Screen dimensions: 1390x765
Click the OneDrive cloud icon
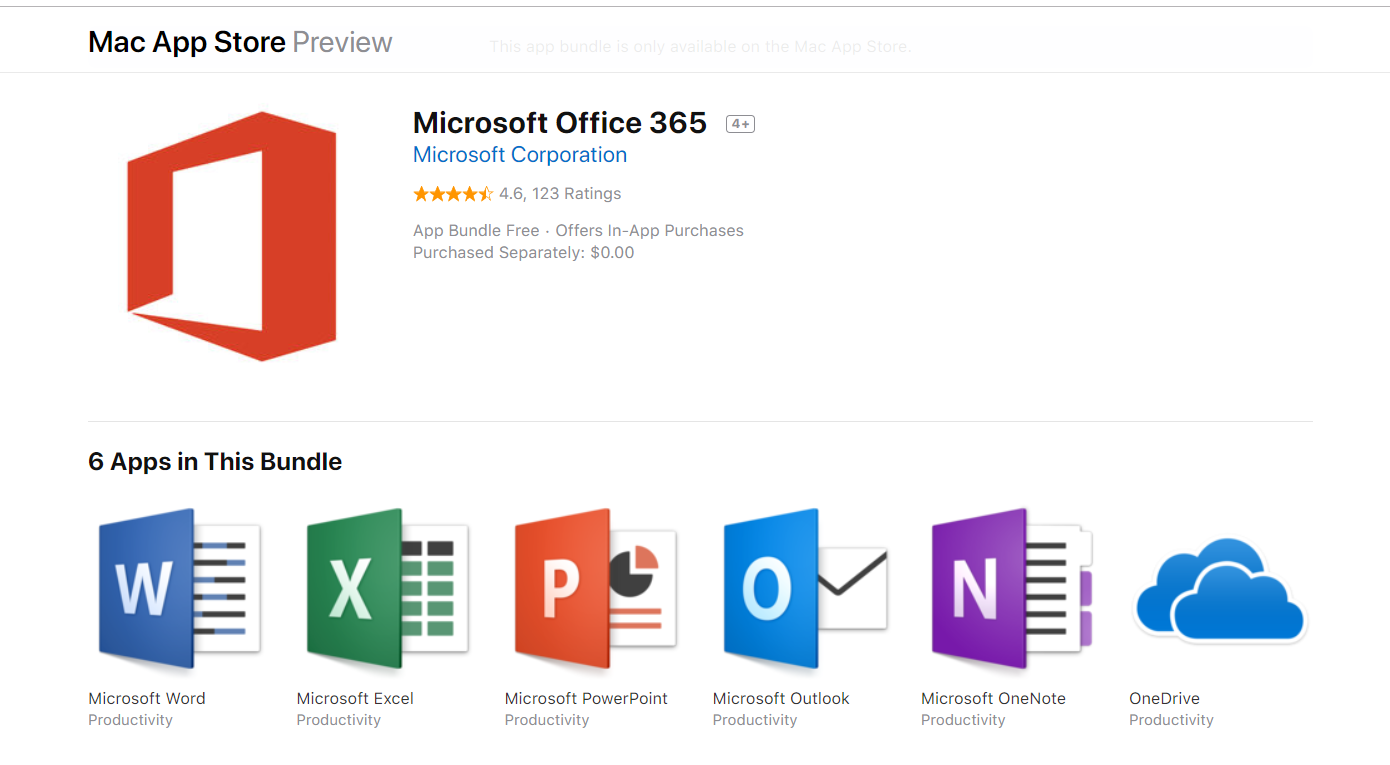tap(1220, 590)
